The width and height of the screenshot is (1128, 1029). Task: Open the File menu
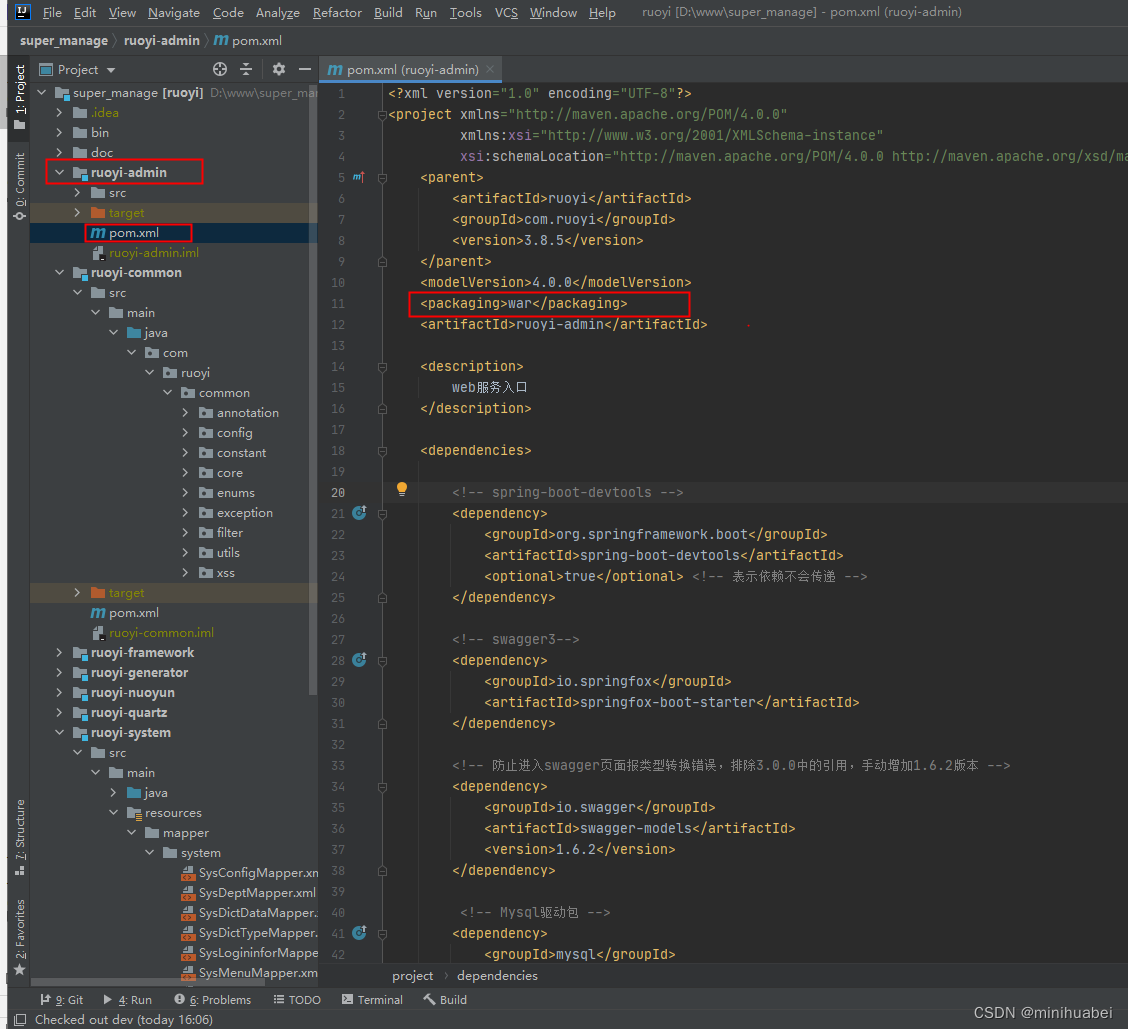point(52,12)
